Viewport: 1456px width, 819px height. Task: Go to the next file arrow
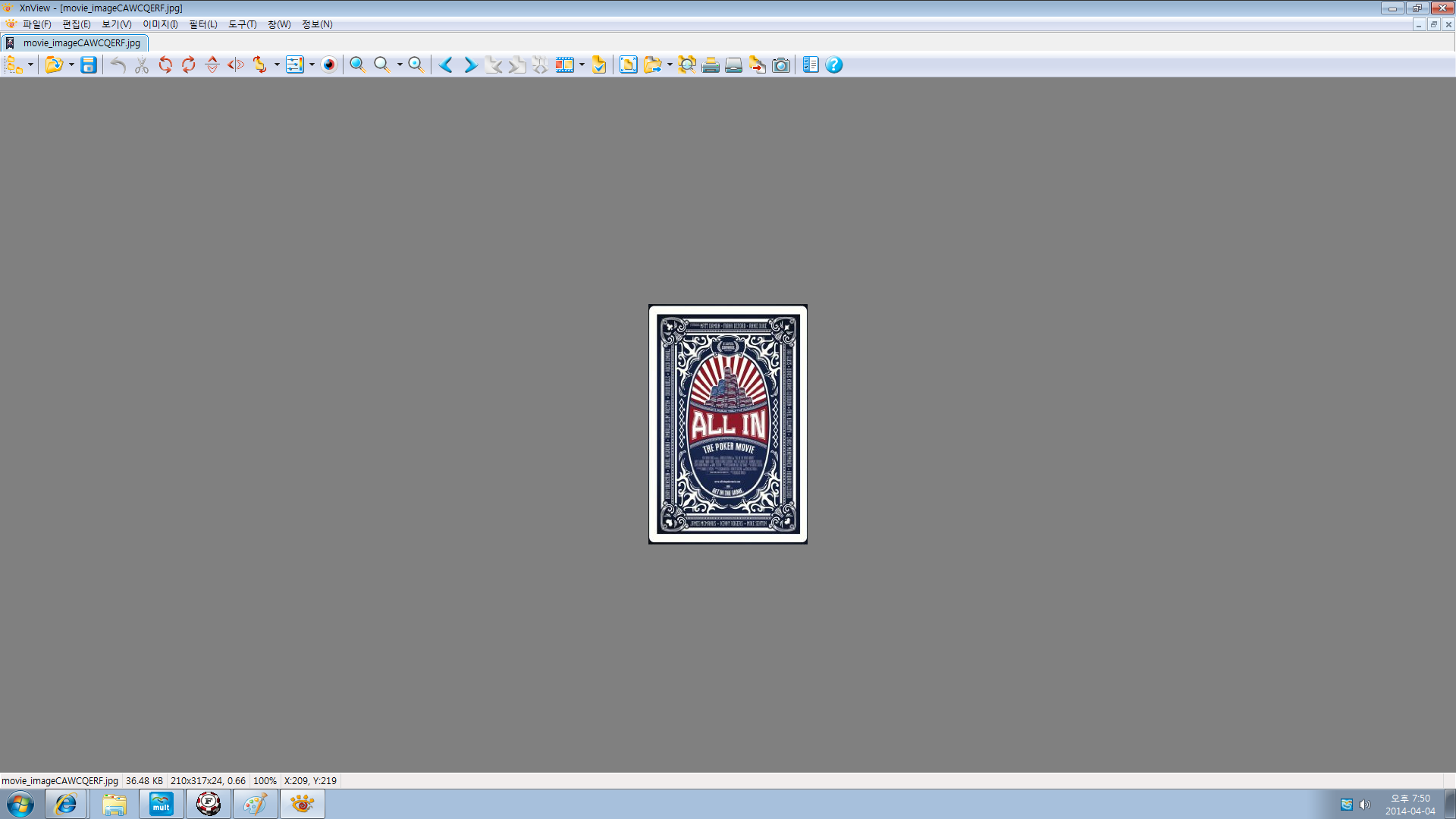pos(470,65)
